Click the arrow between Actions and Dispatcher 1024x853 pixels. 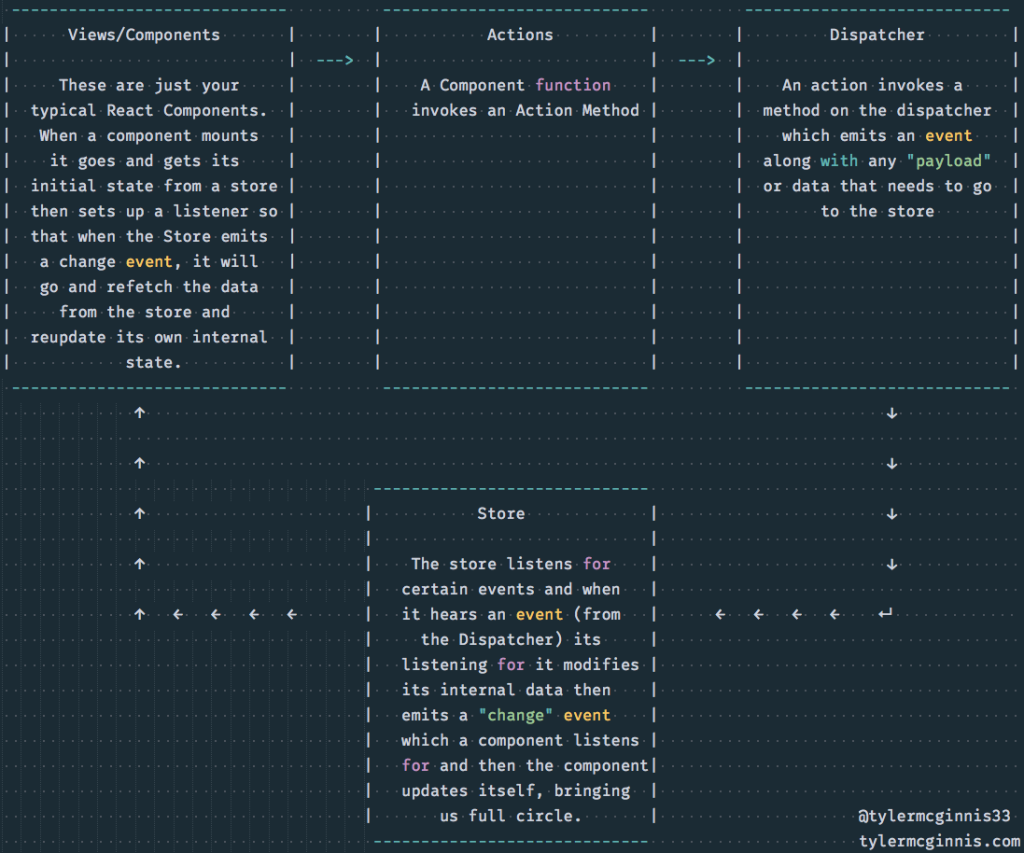[x=694, y=59]
